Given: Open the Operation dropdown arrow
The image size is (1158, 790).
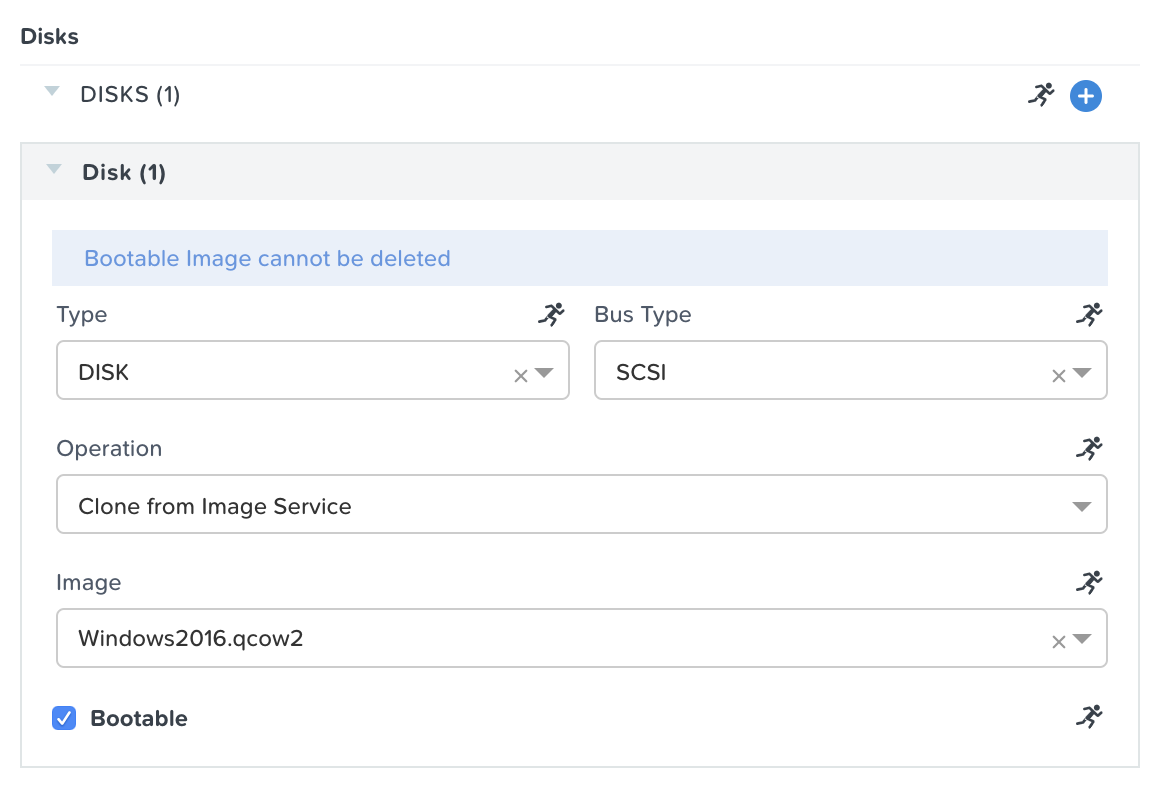Looking at the screenshot, I should point(1082,506).
